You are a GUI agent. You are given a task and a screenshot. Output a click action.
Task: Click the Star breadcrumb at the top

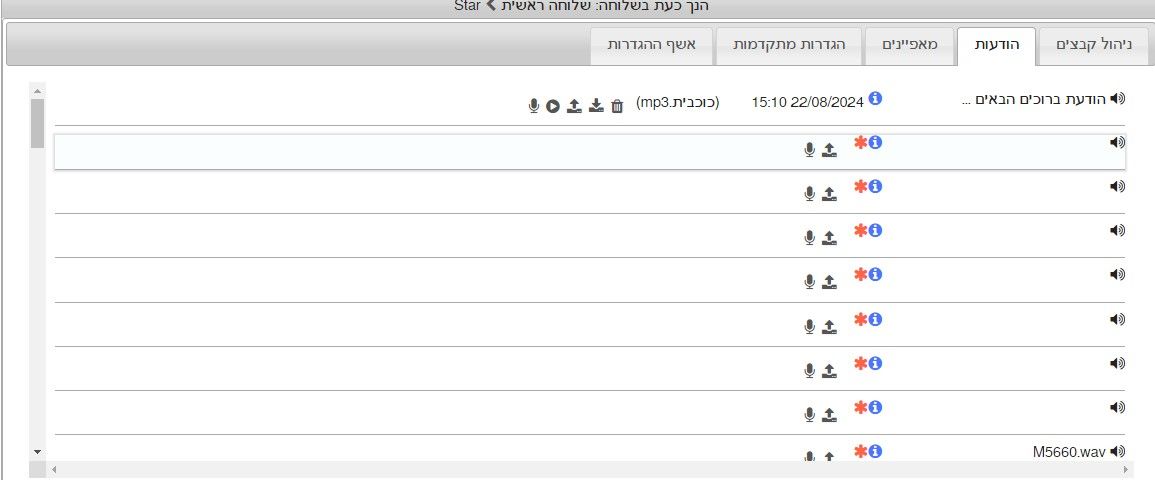click(467, 6)
